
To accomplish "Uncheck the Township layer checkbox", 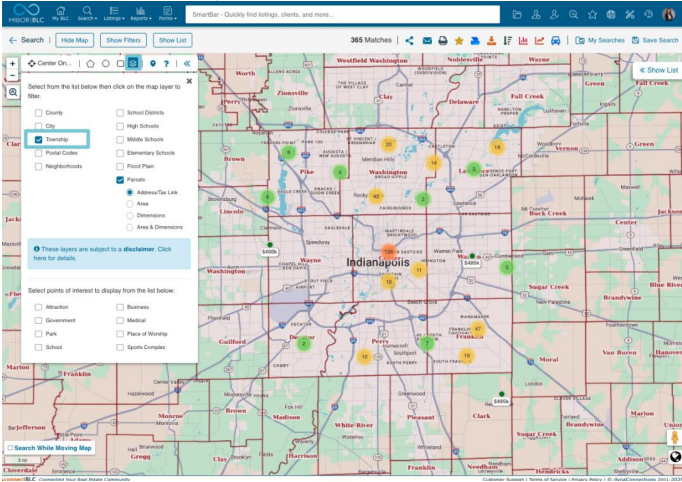I will click(x=39, y=140).
